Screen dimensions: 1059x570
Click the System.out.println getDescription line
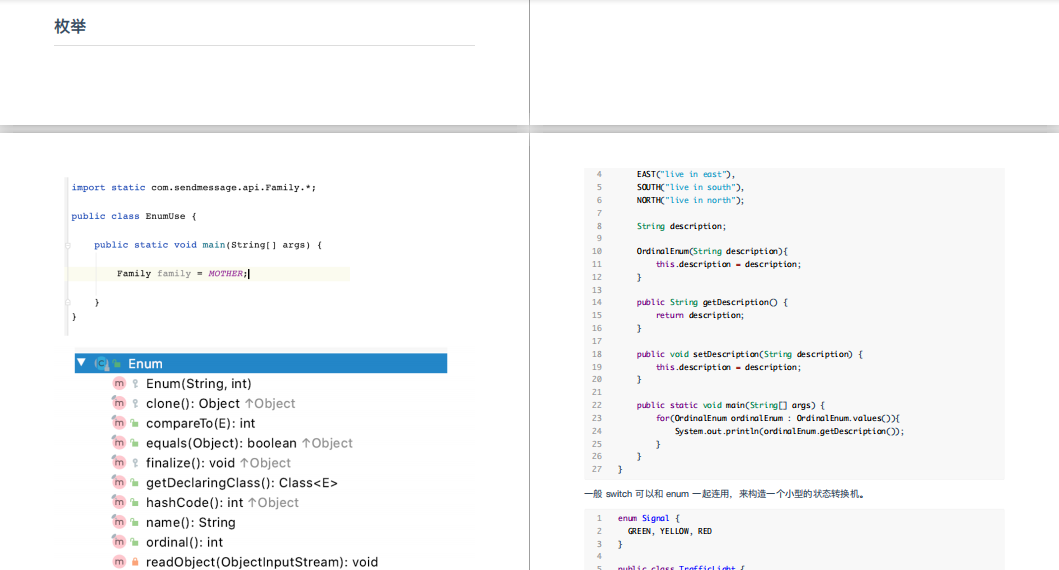point(789,431)
